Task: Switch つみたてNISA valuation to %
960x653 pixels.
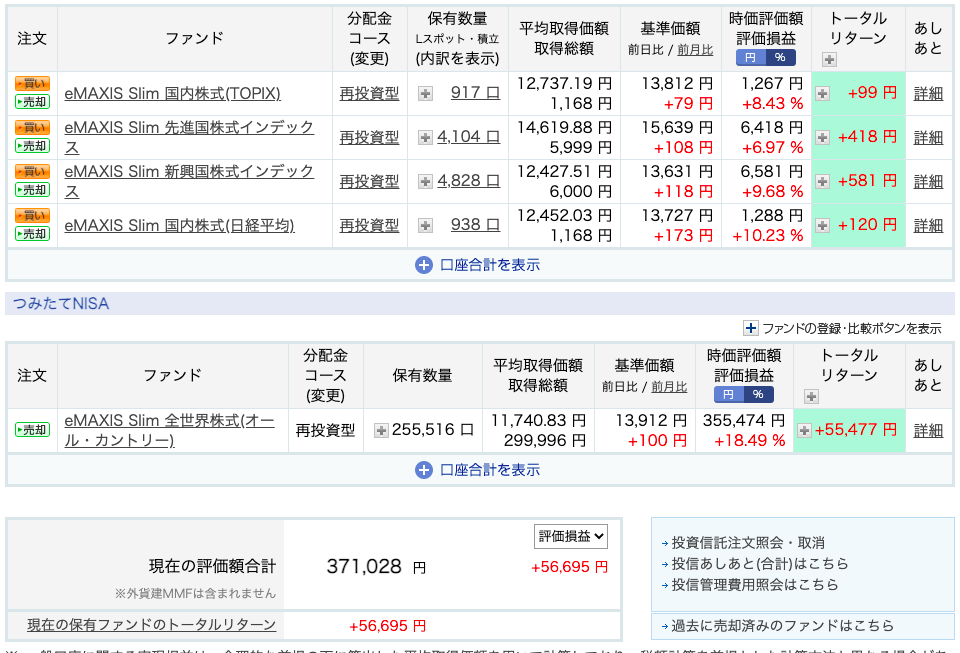Action: [758, 395]
